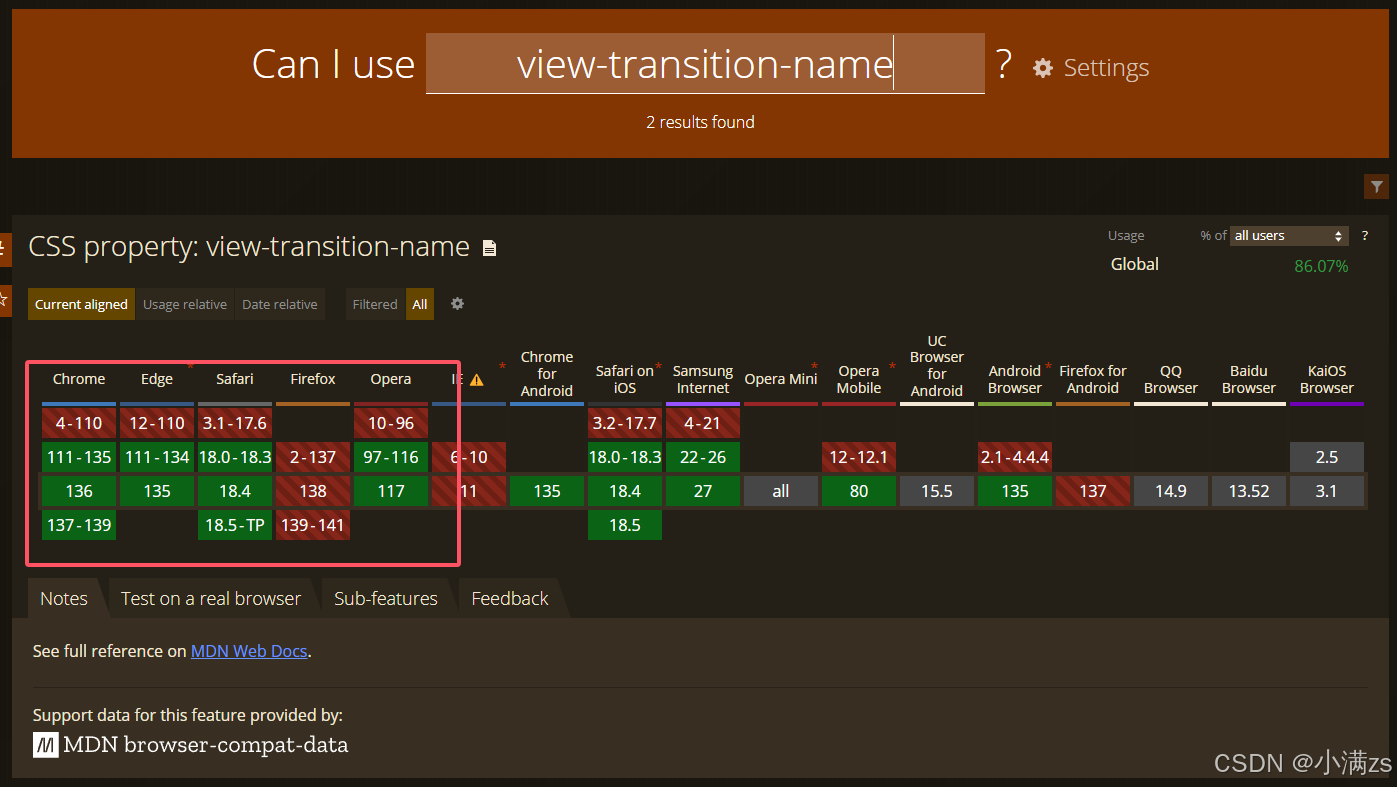Click the Opera column header
Image resolution: width=1397 pixels, height=787 pixels.
point(391,379)
